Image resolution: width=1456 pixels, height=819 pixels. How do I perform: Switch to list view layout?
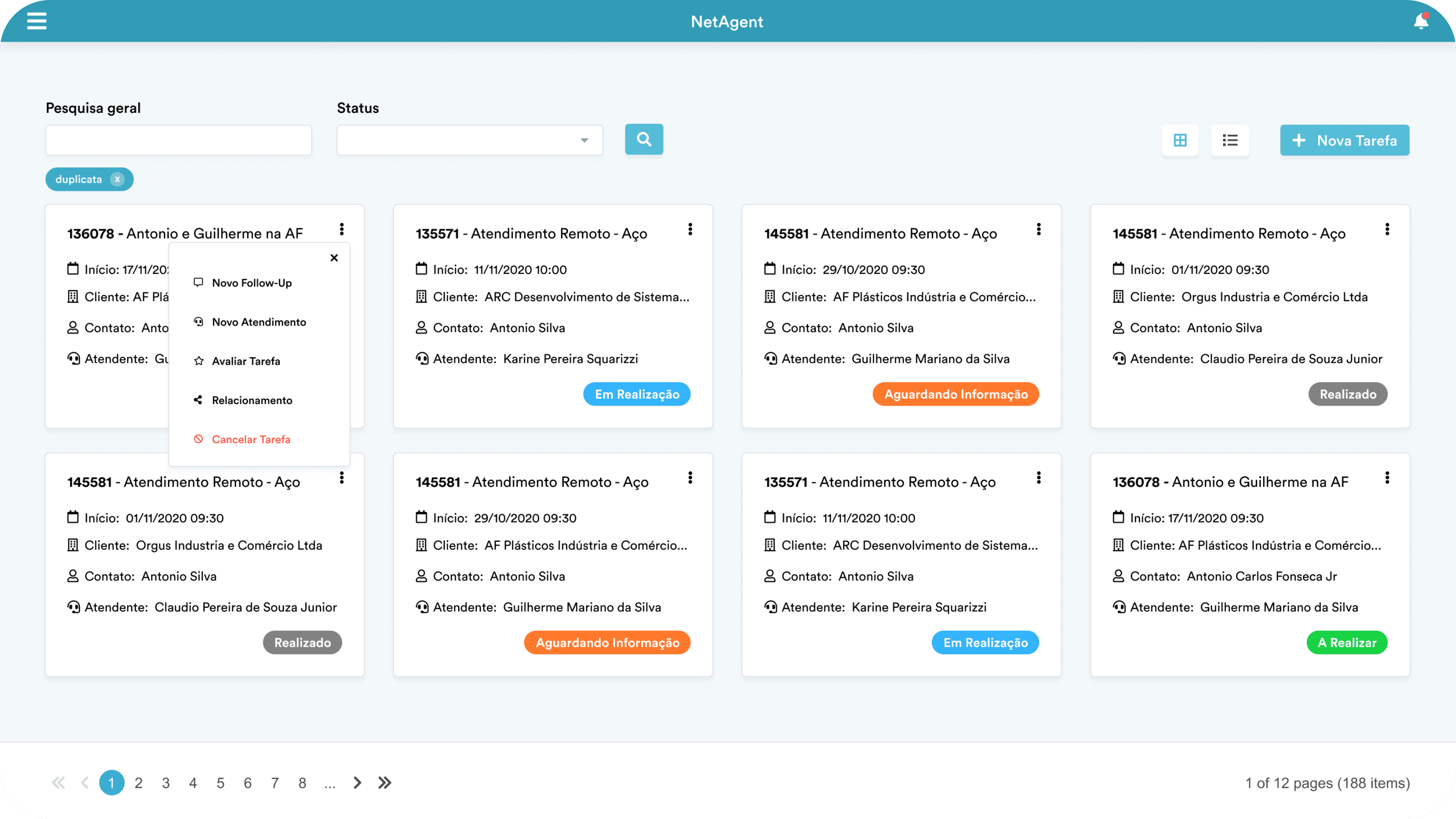(1229, 140)
